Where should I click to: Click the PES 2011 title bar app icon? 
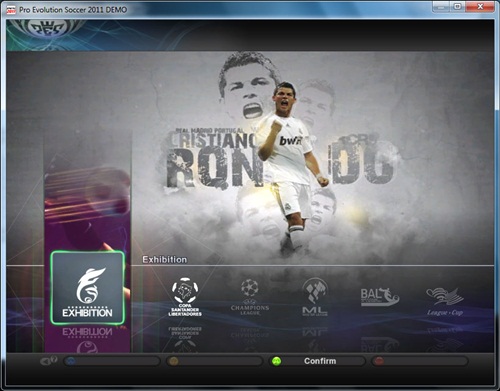click(x=11, y=10)
